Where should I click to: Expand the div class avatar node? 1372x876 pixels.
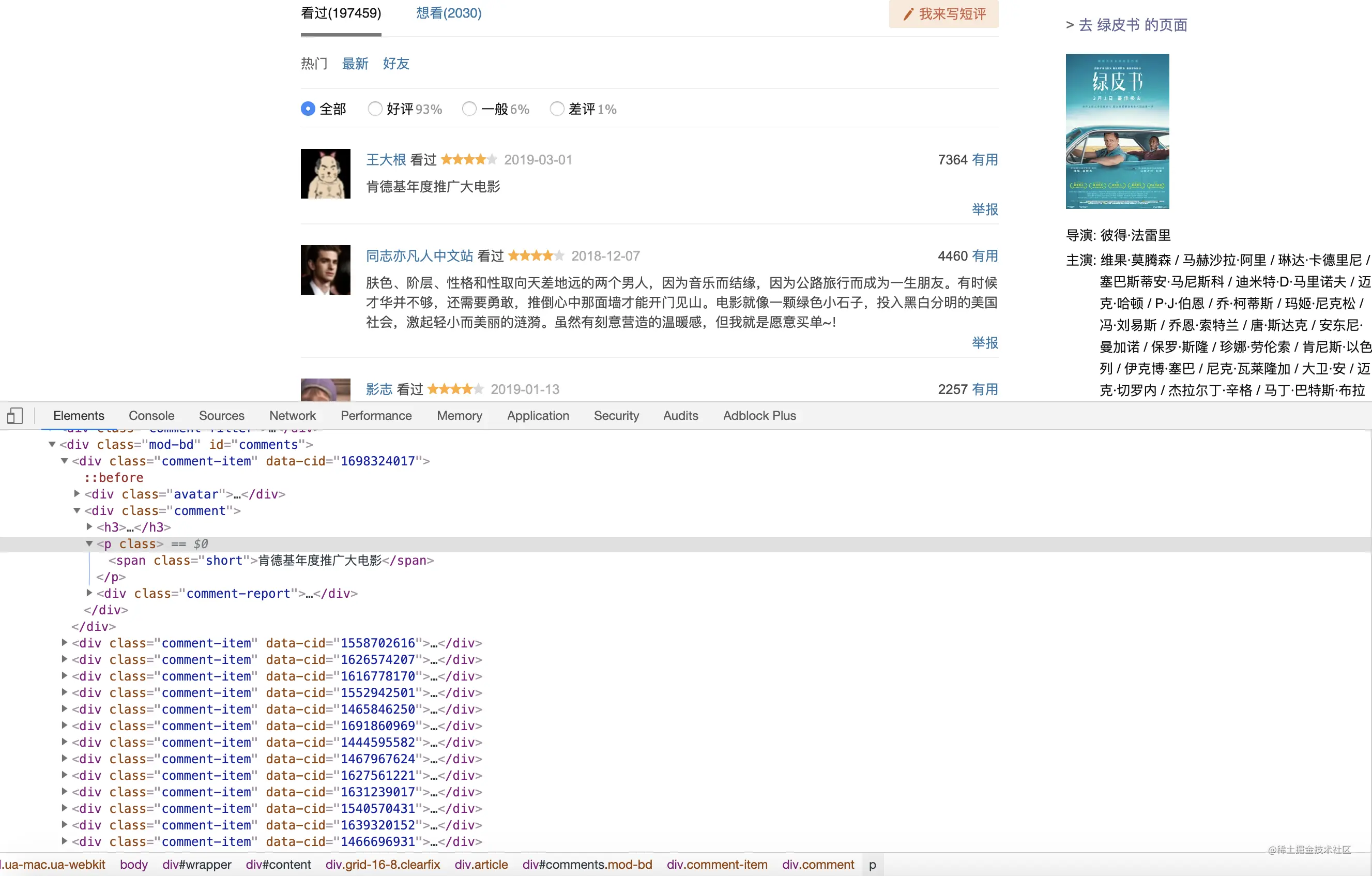tap(77, 493)
